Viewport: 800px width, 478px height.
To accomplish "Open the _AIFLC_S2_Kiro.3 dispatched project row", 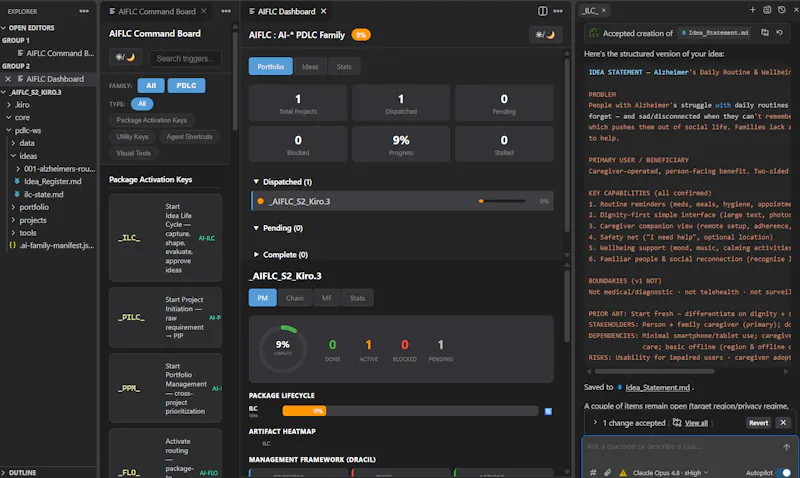I will (x=403, y=201).
